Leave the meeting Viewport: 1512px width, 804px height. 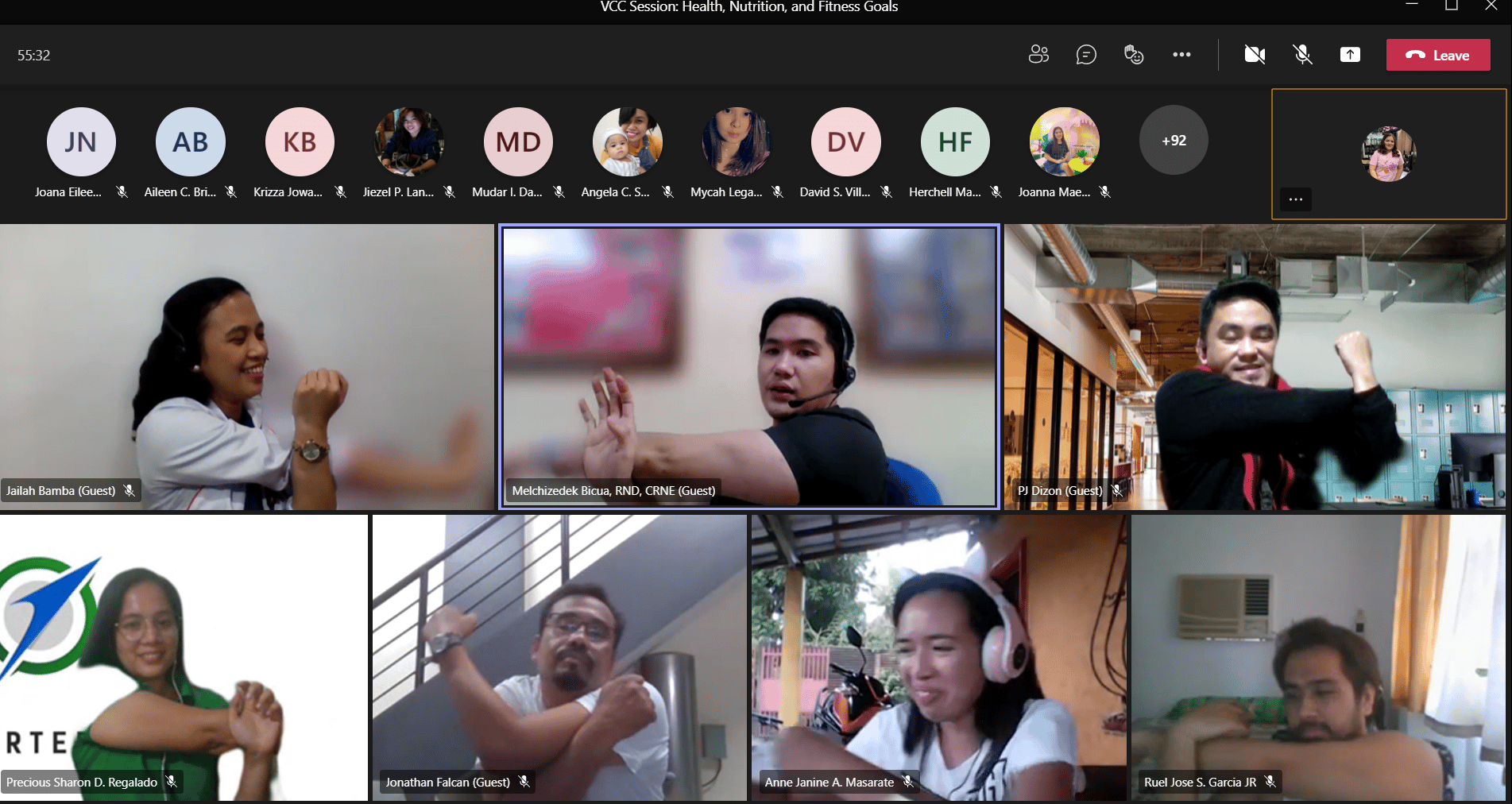coord(1438,55)
